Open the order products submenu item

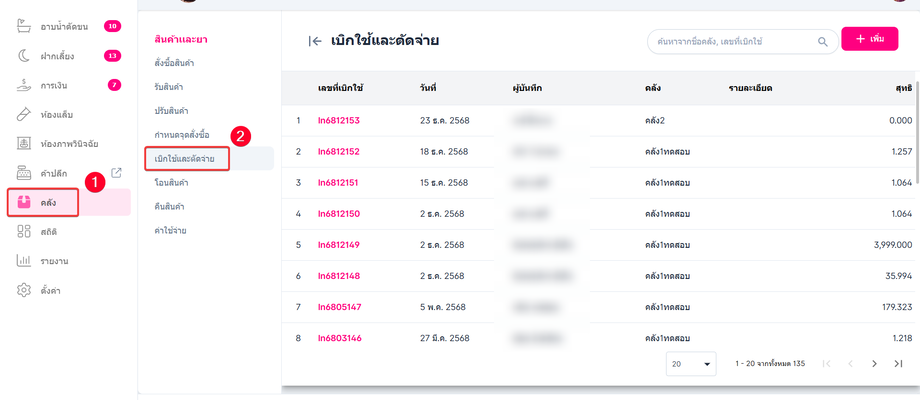click(174, 63)
